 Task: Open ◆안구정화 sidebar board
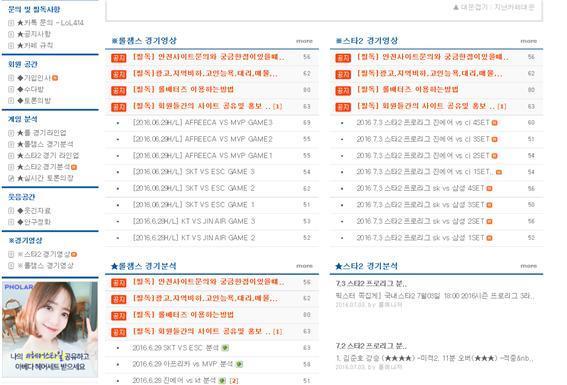(34, 222)
